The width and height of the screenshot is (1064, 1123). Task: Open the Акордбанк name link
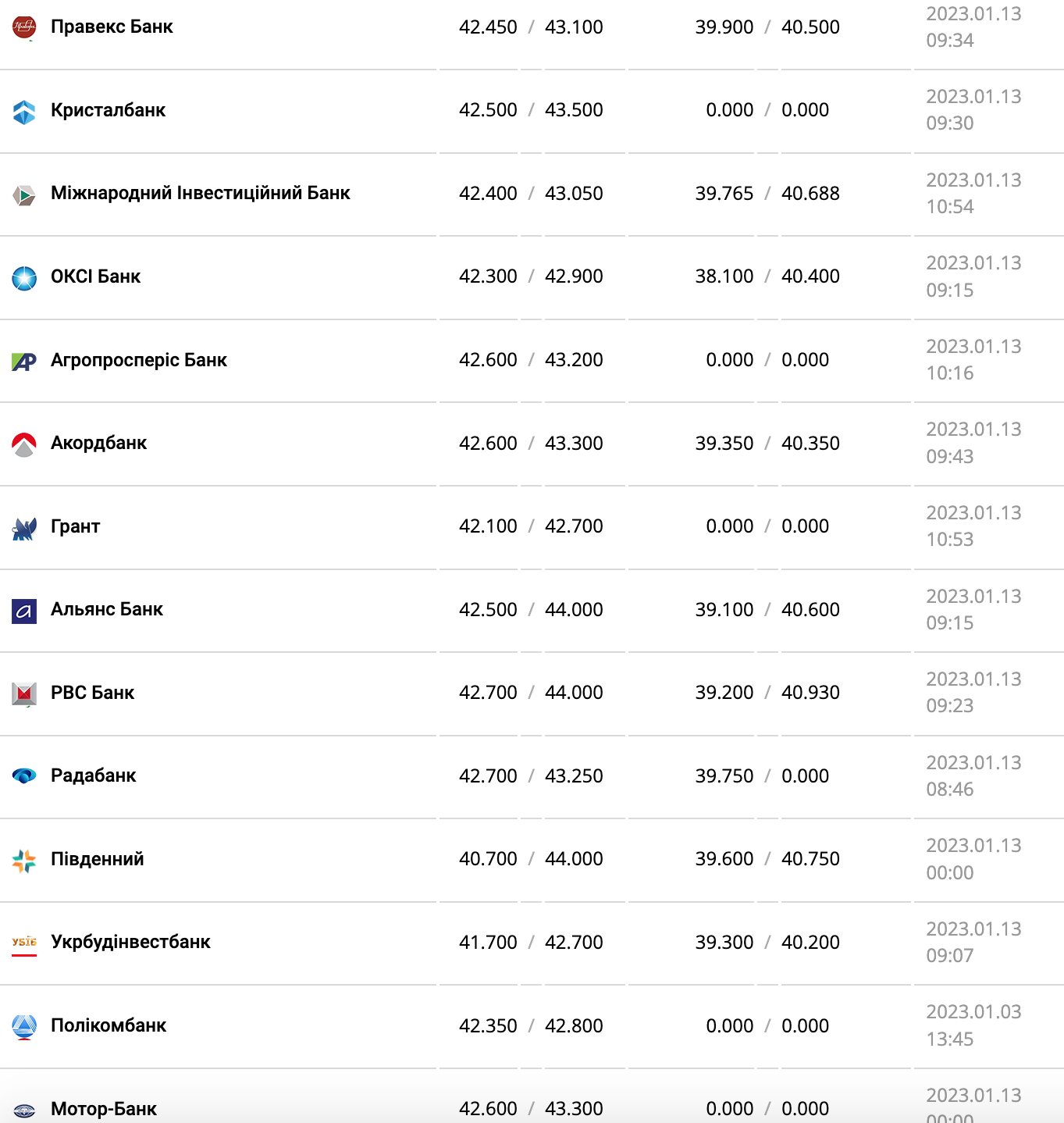pos(98,443)
